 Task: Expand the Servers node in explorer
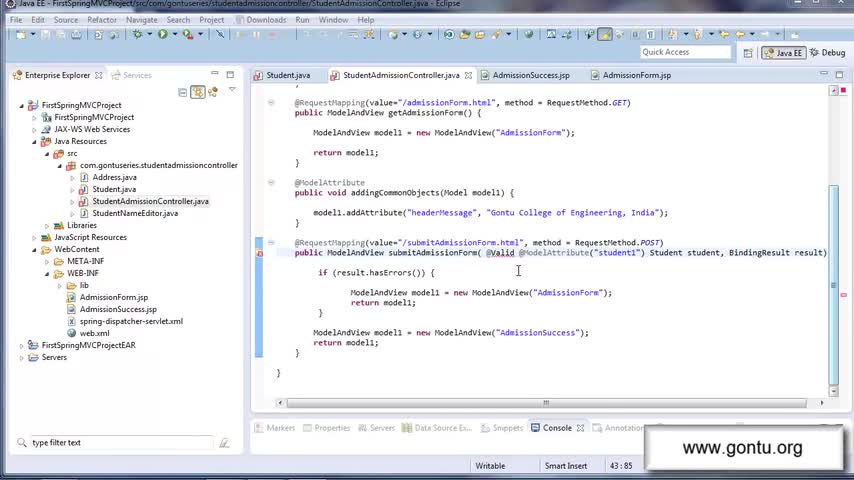[x=22, y=357]
